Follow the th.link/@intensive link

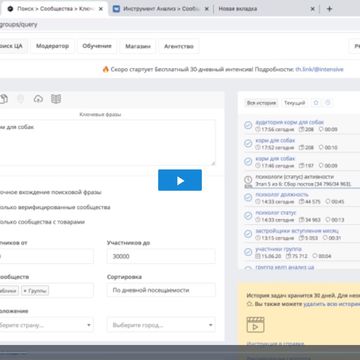tap(319, 69)
